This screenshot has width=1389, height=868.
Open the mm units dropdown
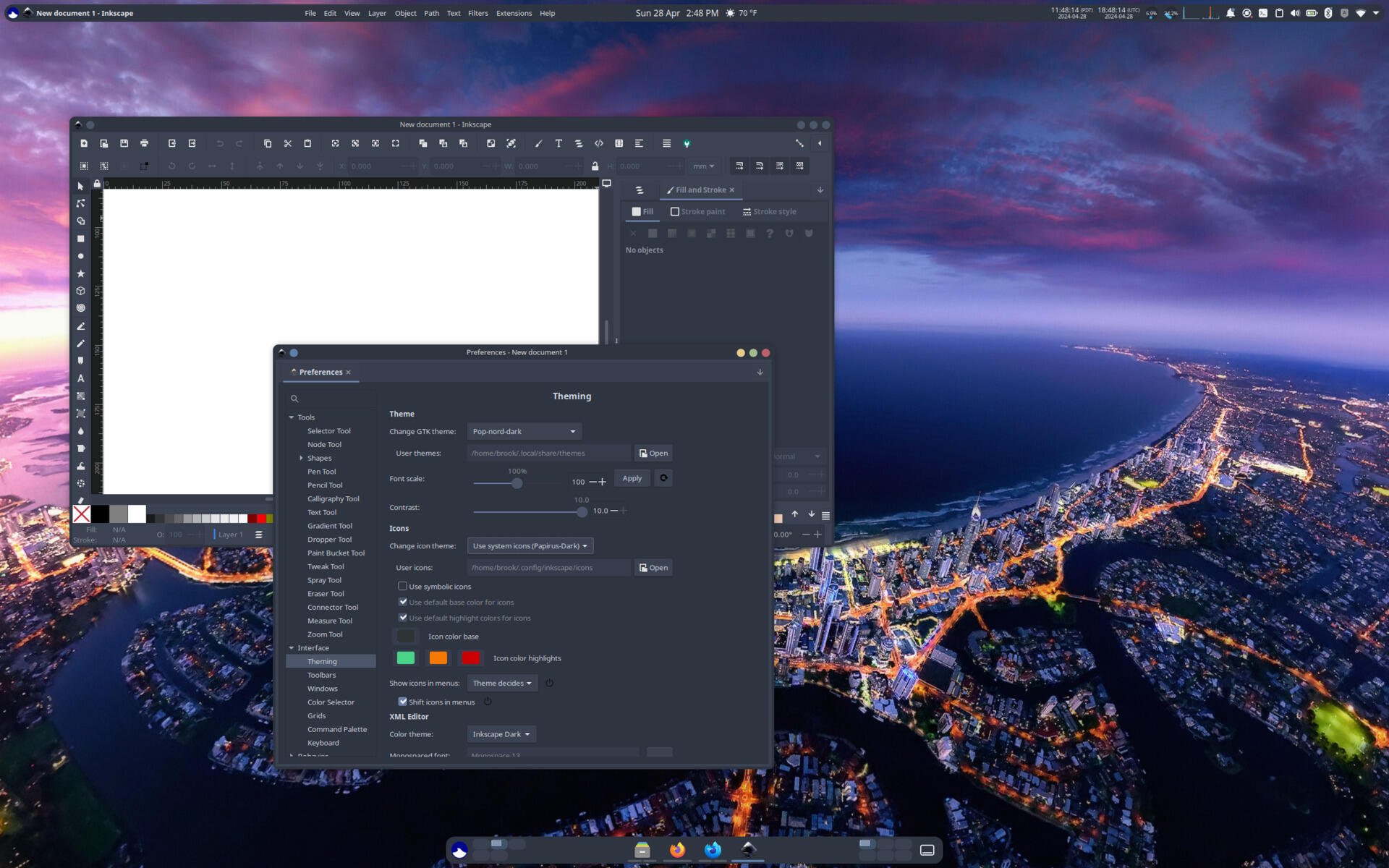coord(703,166)
